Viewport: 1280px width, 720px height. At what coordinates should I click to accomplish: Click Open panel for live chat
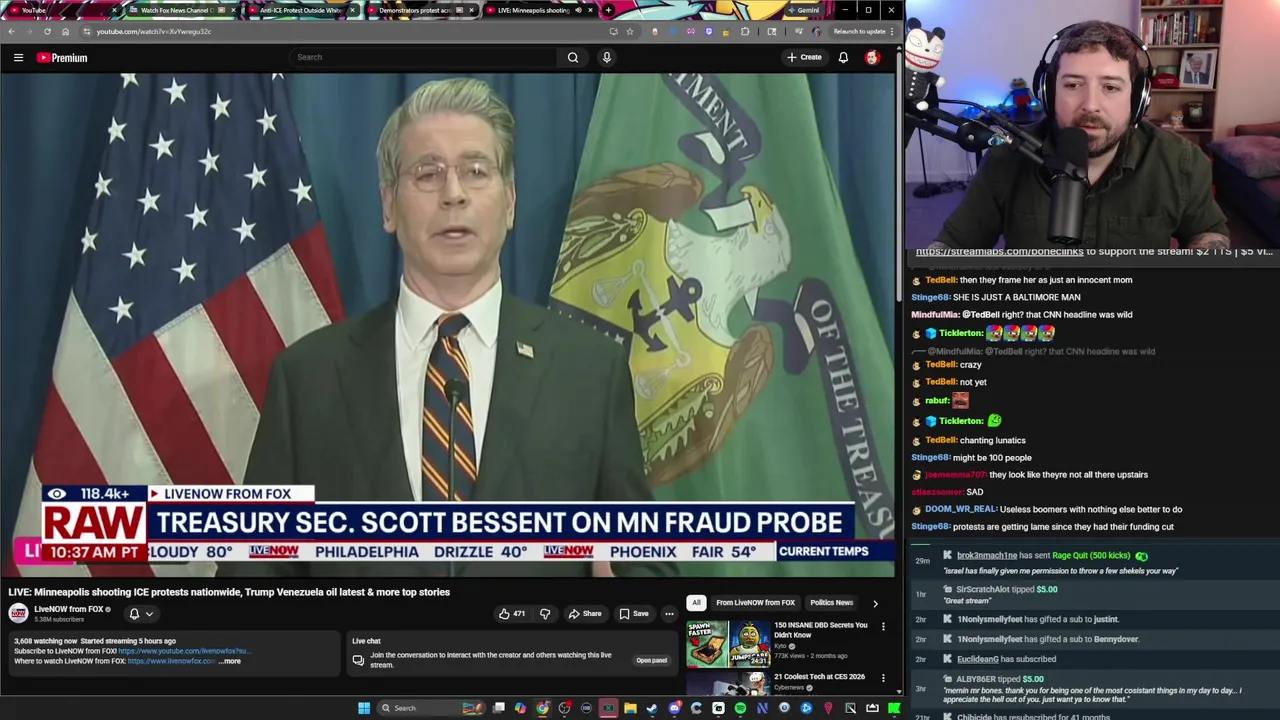pos(651,660)
